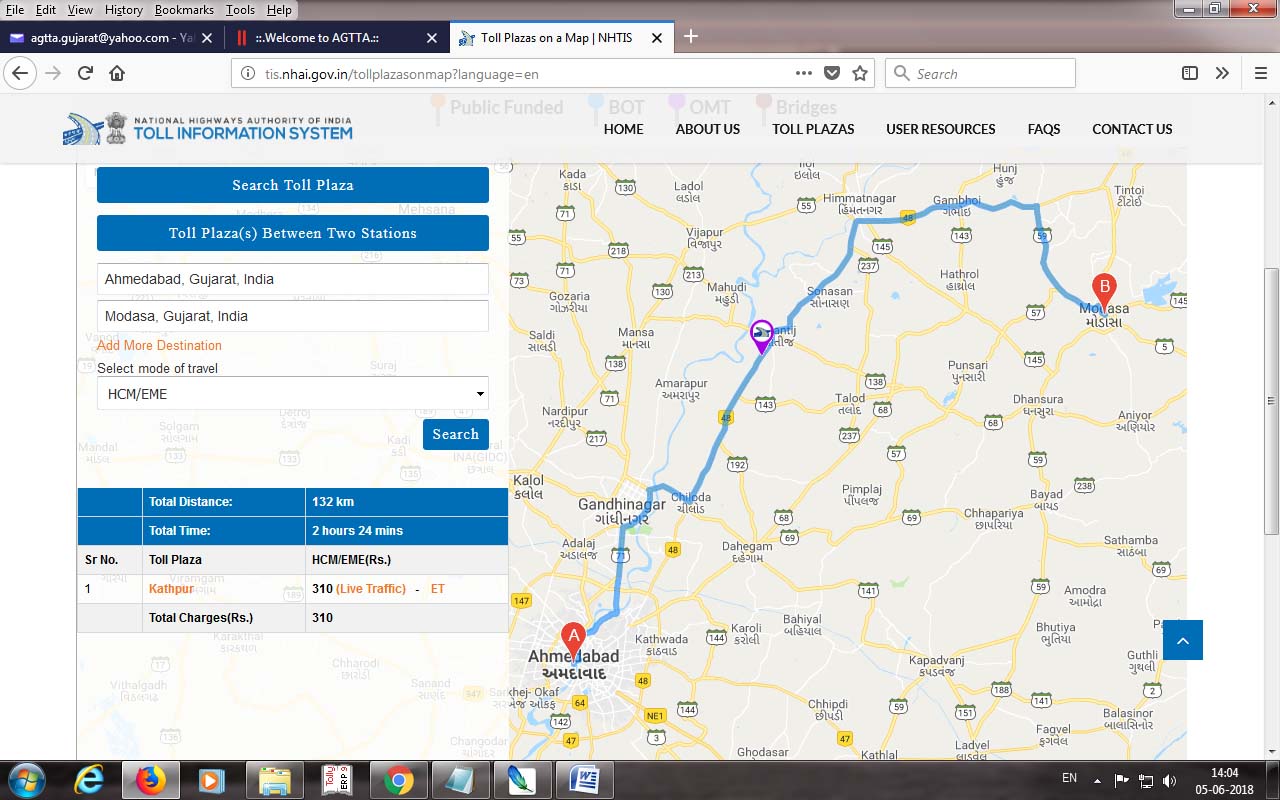Click the blue scroll-to-top arrow button

point(1182,640)
